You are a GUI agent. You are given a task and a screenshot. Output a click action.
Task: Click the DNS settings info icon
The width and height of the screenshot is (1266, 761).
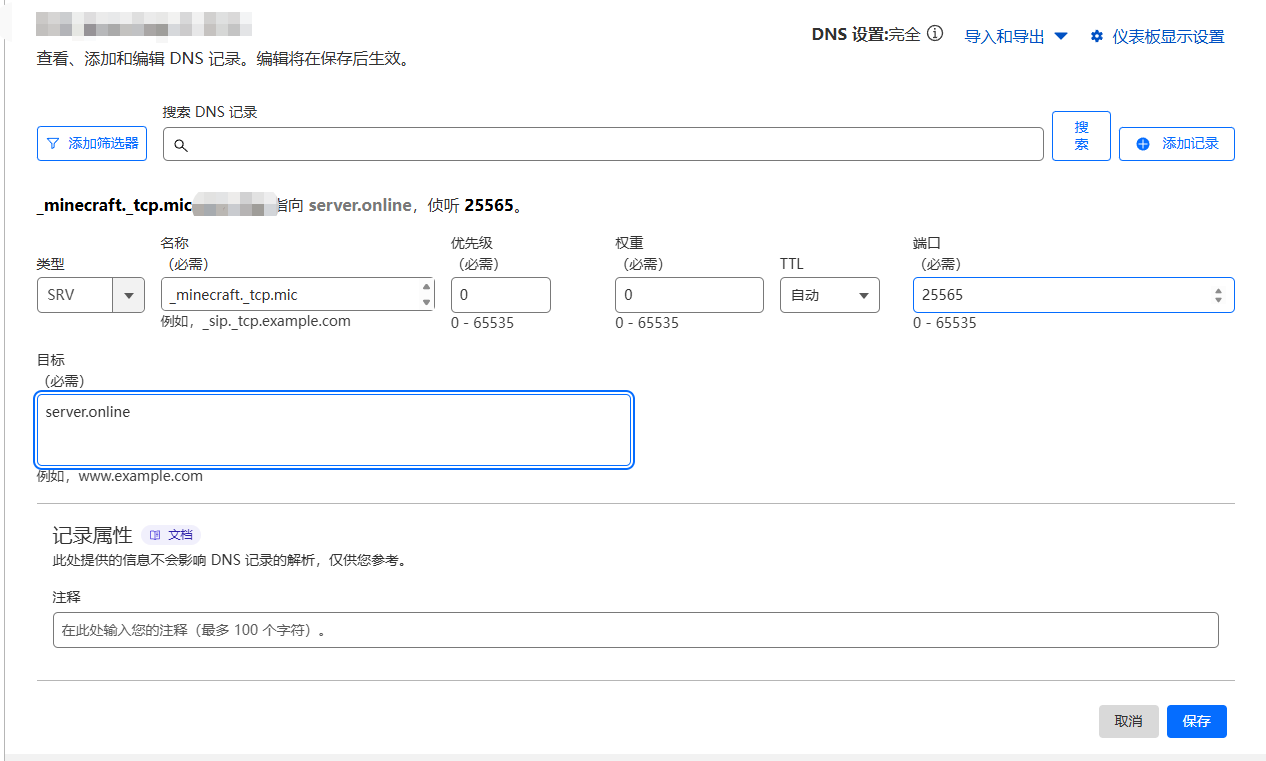[935, 34]
